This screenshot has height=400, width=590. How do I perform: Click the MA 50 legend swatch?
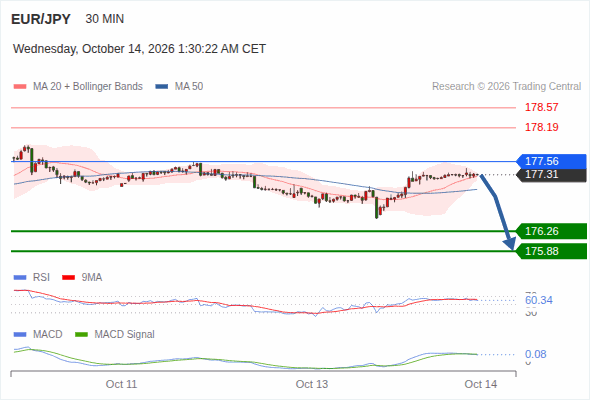click(x=162, y=87)
